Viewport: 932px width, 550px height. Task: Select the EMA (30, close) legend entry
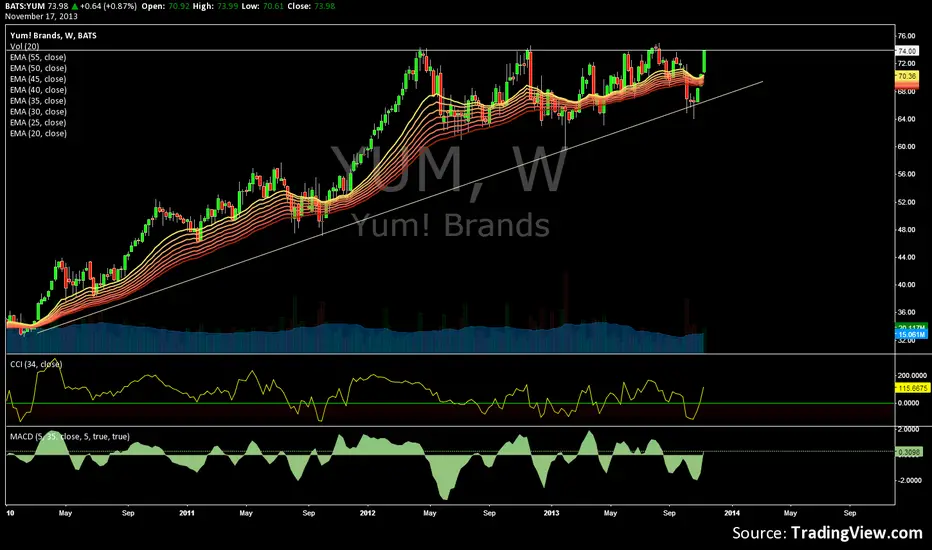pyautogui.click(x=38, y=111)
